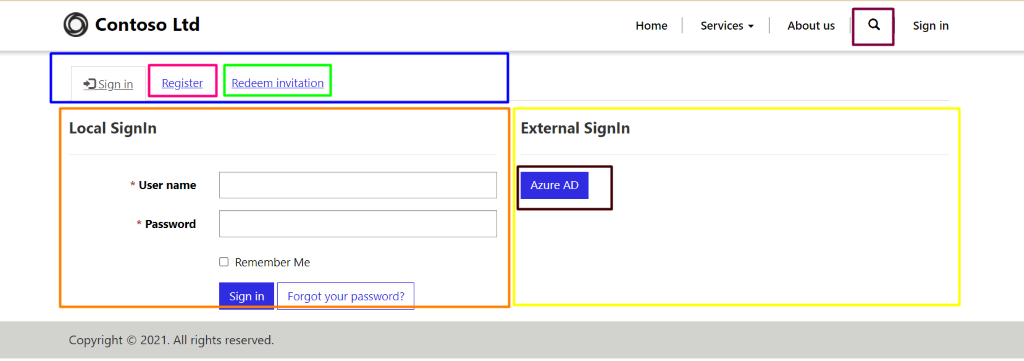Submit with the blue Sign in button
The height and width of the screenshot is (361, 1024).
[246, 296]
